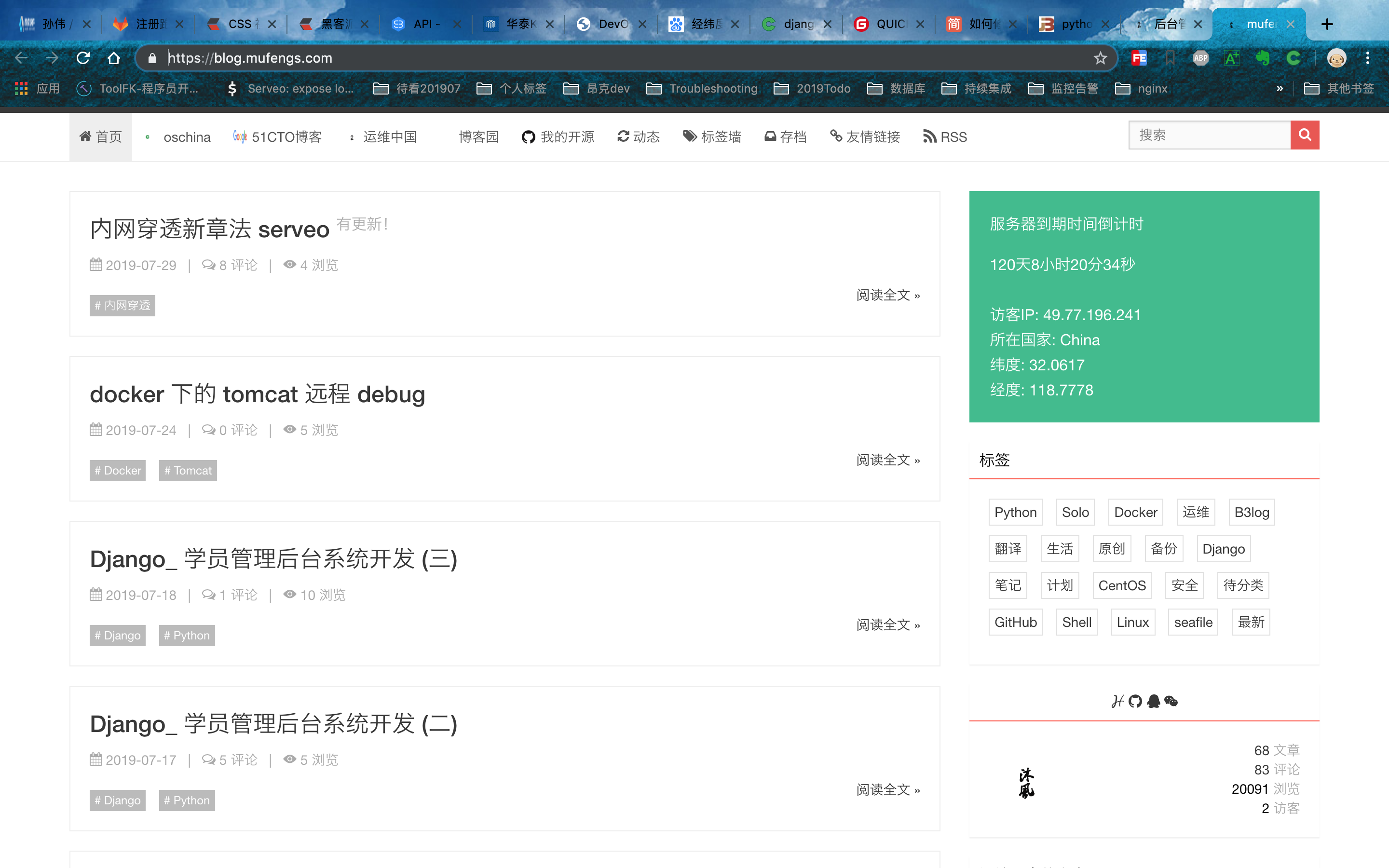Click into the 搜索 search field

point(1209,135)
